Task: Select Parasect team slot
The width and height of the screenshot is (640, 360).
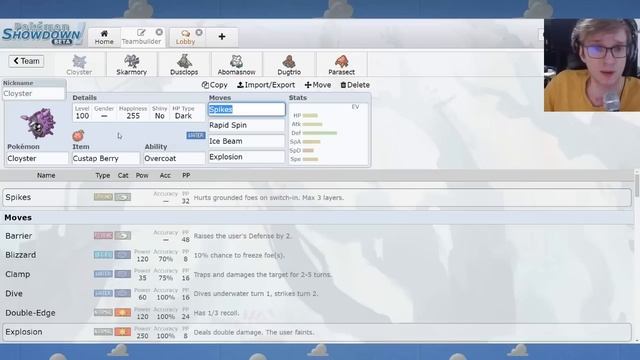Action: (341, 64)
